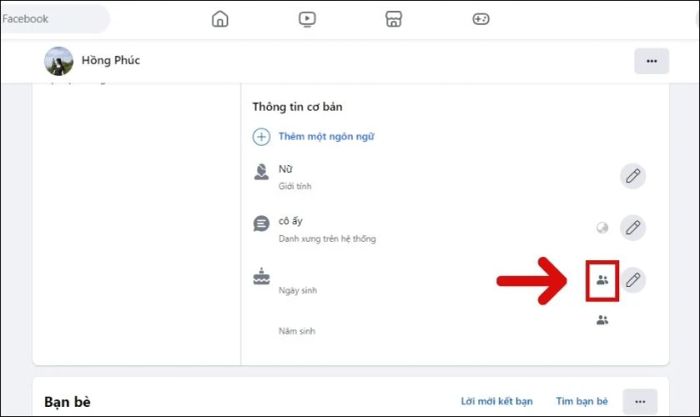Open the three-dot menu in profile header

(651, 61)
